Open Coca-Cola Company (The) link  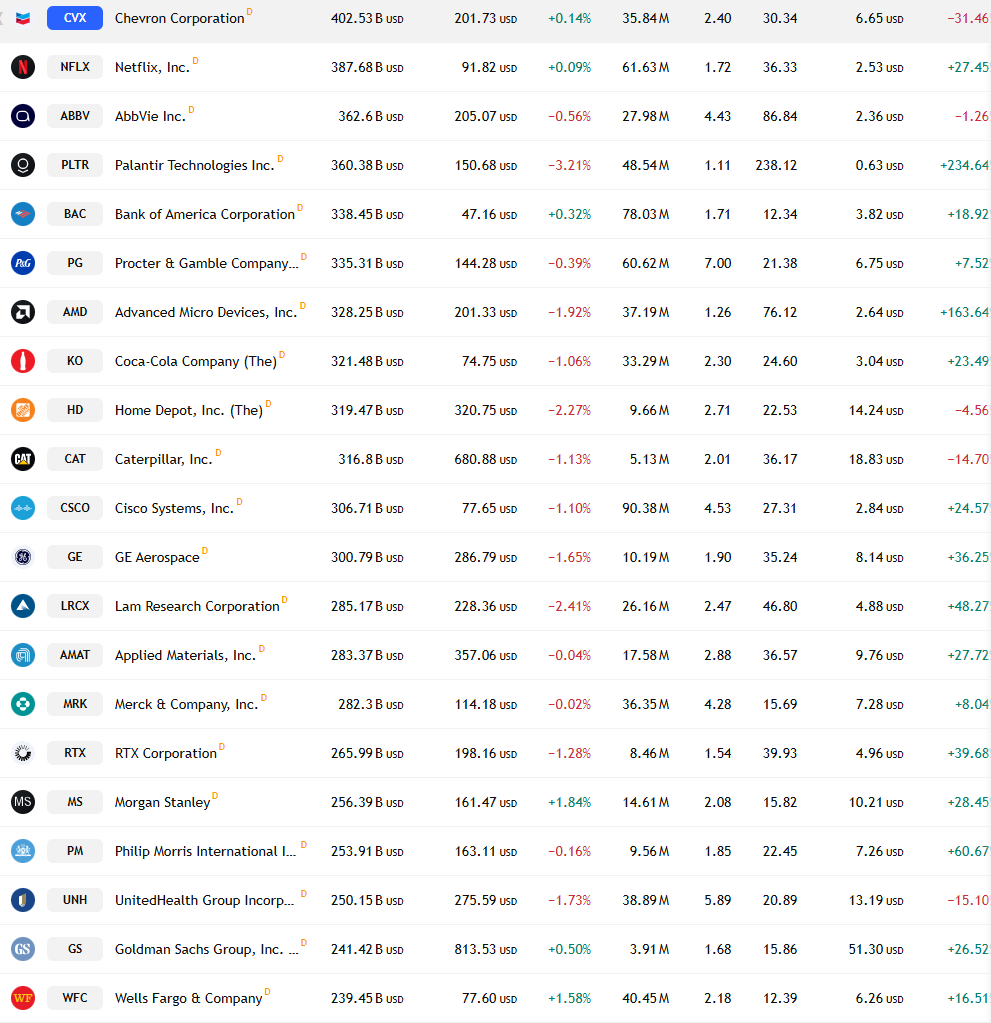pyautogui.click(x=196, y=361)
